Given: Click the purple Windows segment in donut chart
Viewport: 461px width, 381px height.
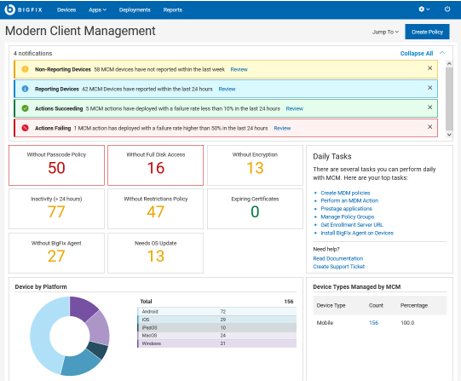Looking at the screenshot, I should 84,308.
